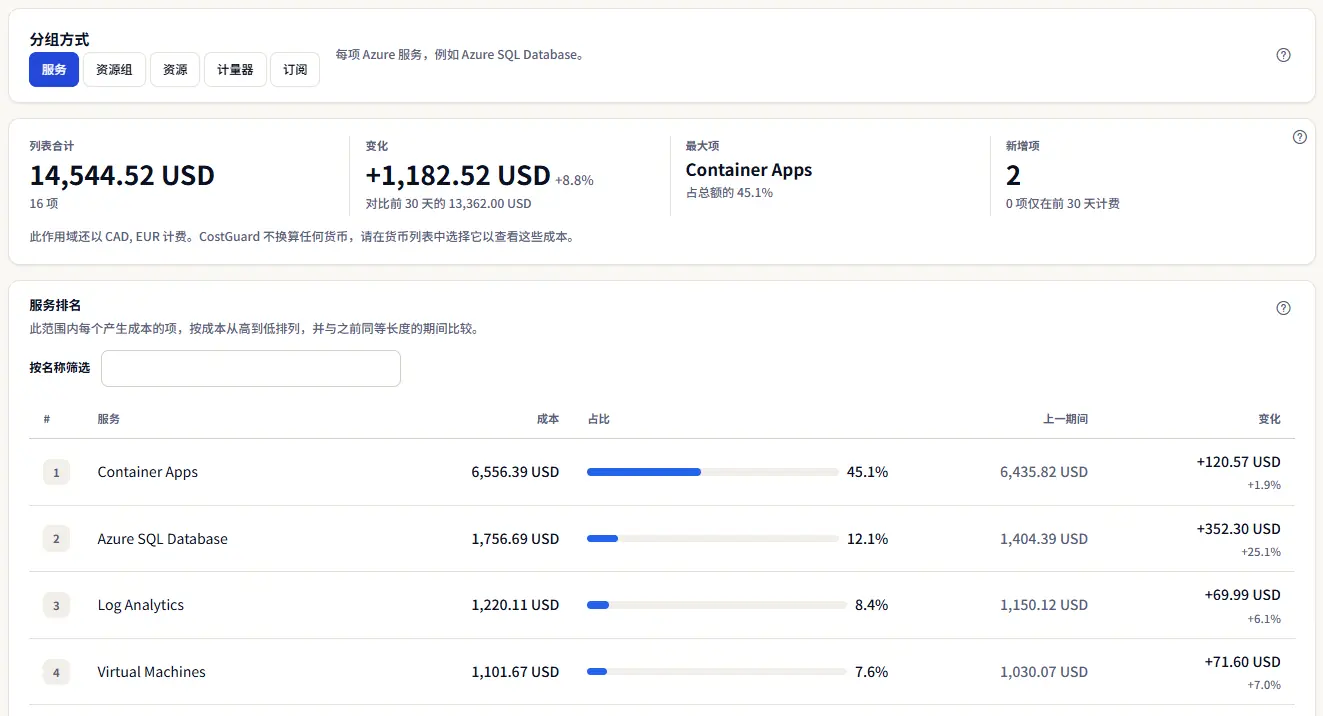Click the +71.60 USD change value
1323x716 pixels.
point(1242,662)
